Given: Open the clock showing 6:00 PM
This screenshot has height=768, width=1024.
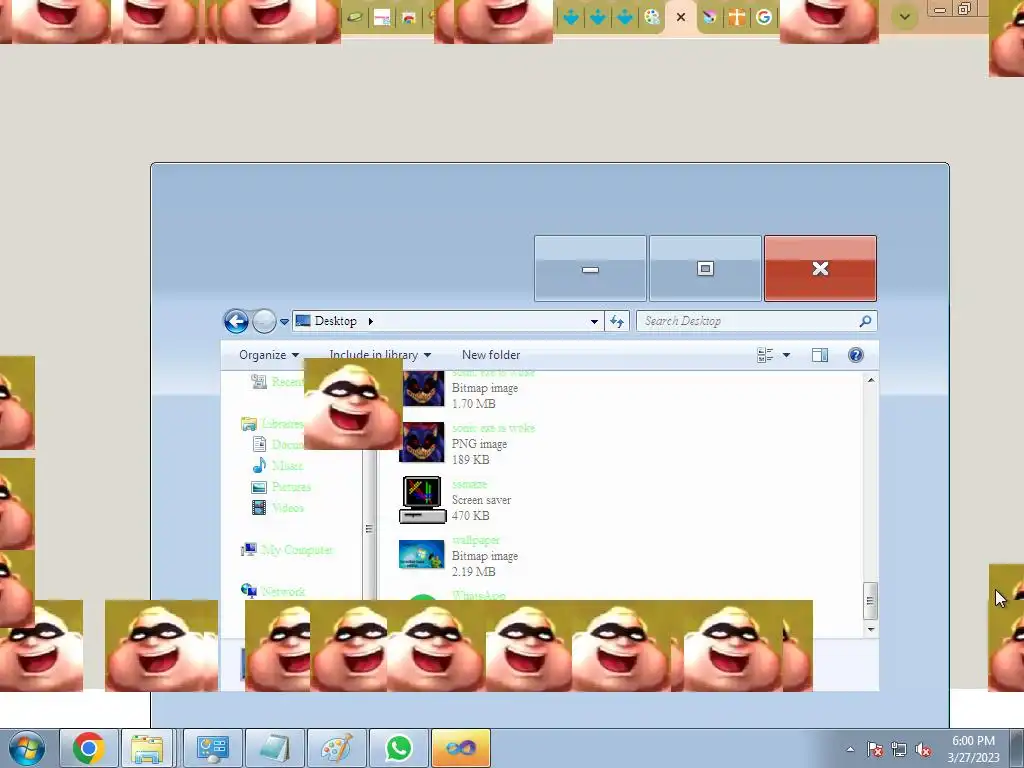Looking at the screenshot, I should [973, 749].
